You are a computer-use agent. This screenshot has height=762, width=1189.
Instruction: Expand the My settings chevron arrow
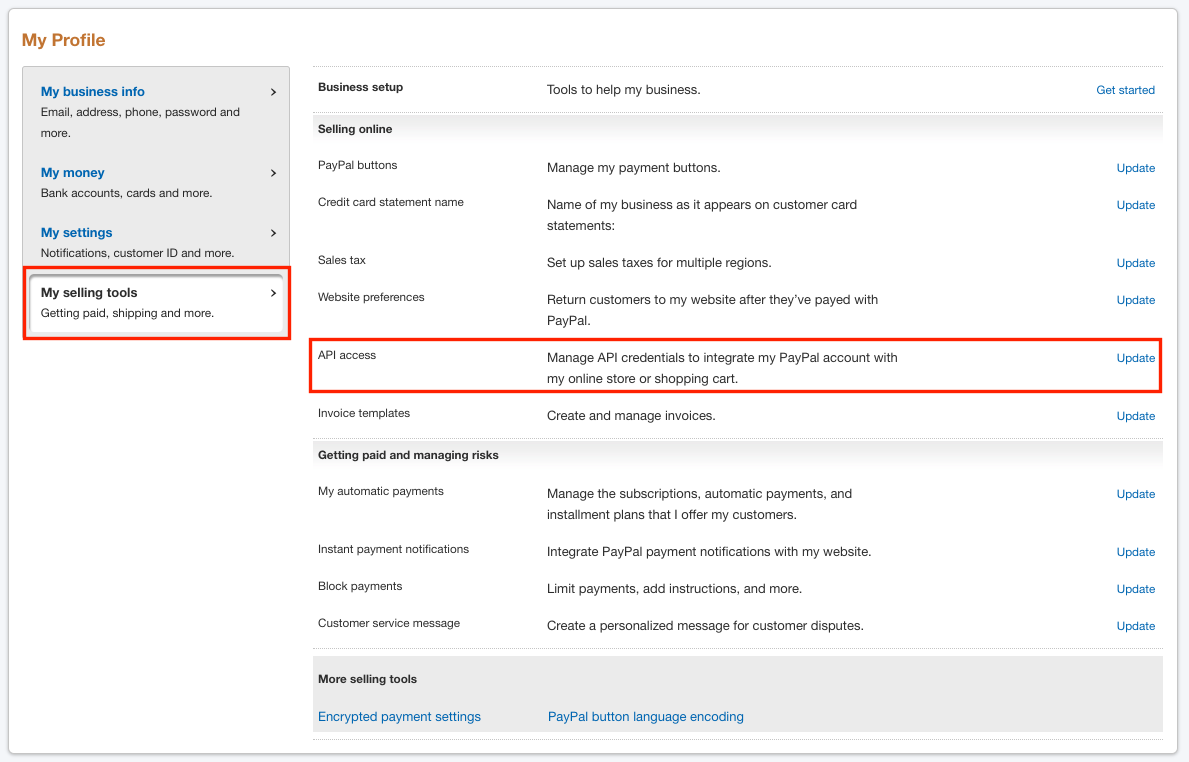point(274,233)
